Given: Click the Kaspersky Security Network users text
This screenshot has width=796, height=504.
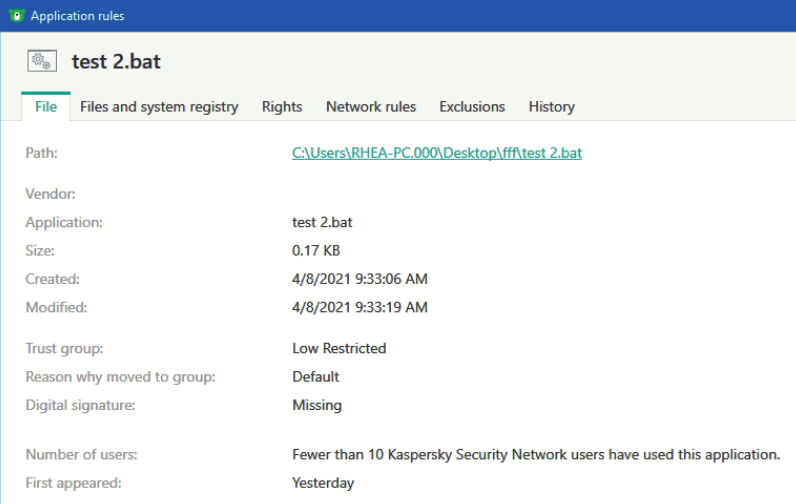Looking at the screenshot, I should (536, 454).
